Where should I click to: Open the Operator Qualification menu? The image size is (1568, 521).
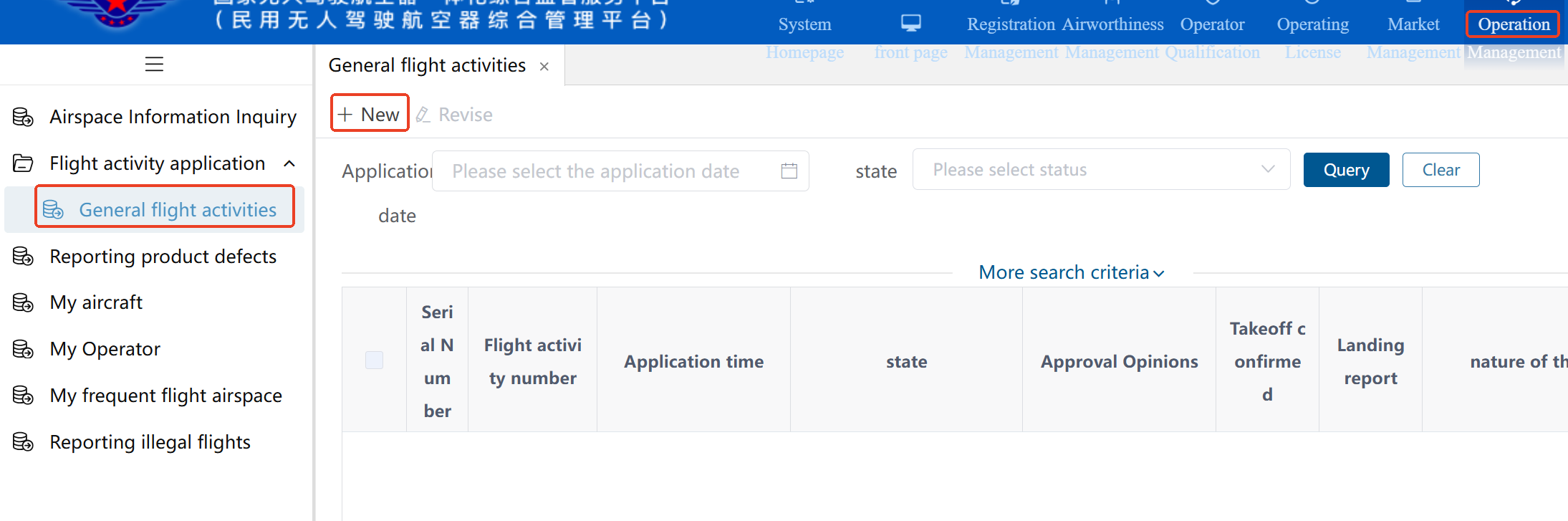1213,37
